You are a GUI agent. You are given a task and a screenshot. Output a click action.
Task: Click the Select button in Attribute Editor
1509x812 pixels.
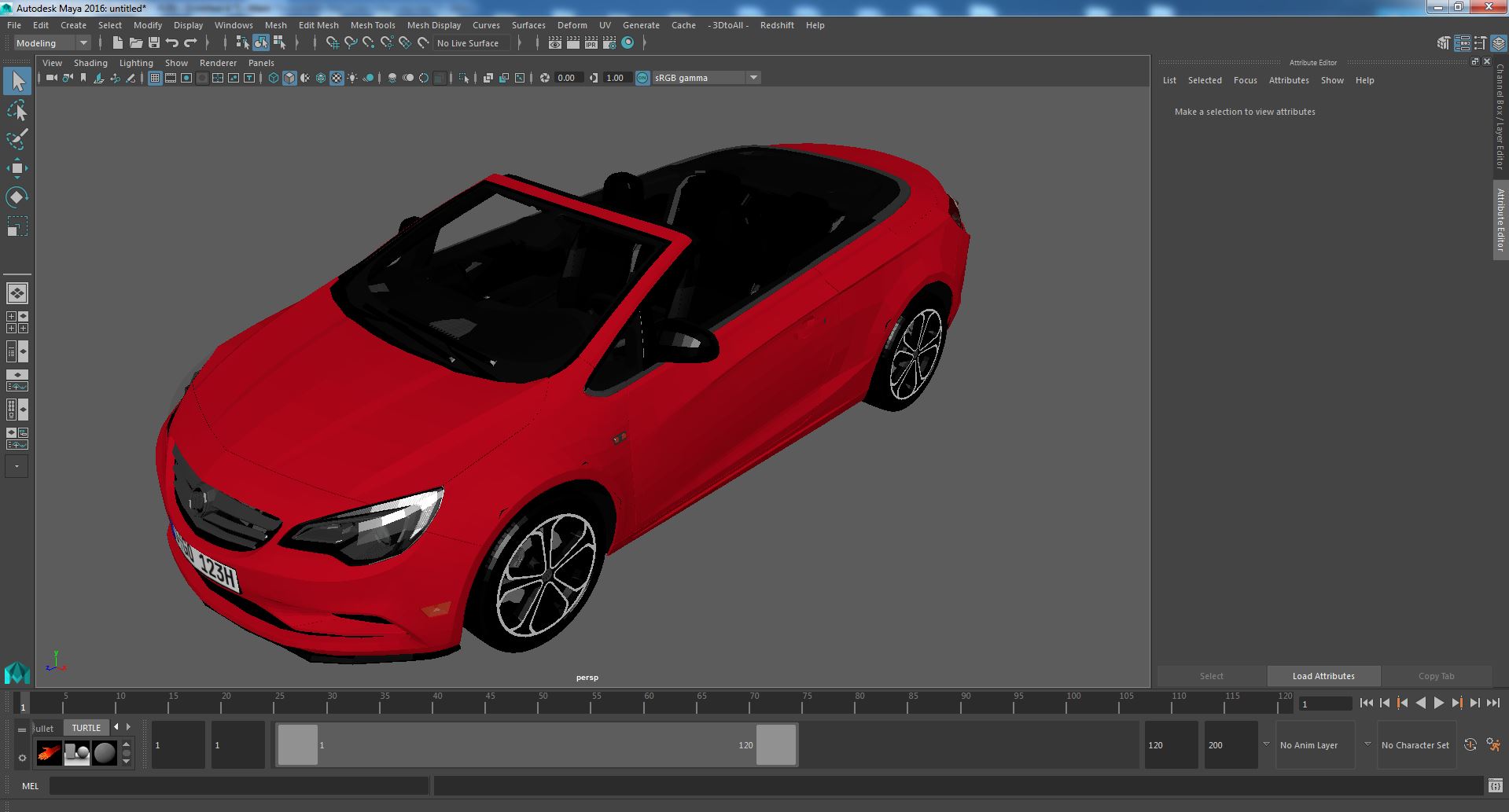(x=1212, y=676)
